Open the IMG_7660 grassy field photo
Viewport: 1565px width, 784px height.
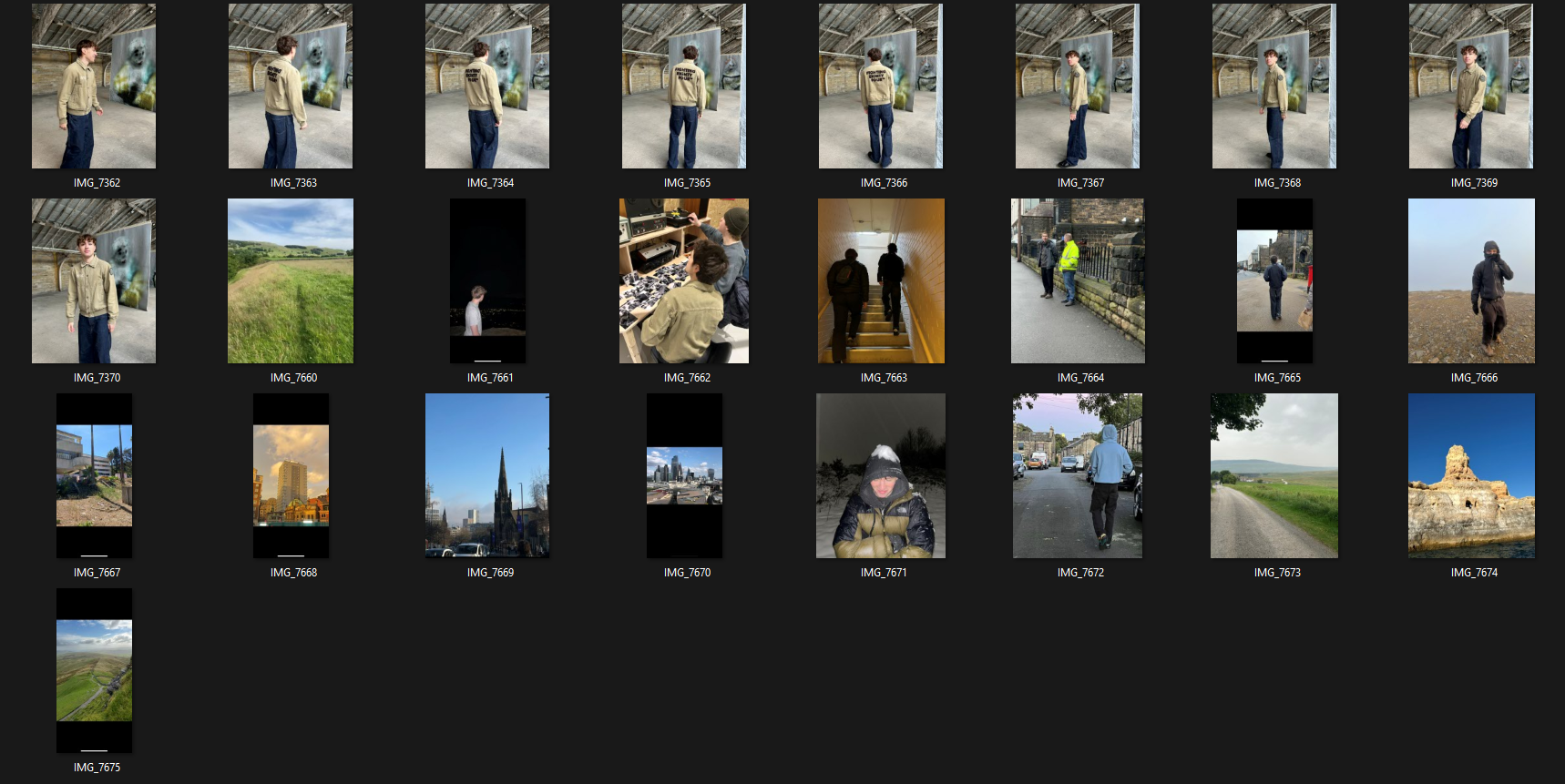[x=291, y=281]
